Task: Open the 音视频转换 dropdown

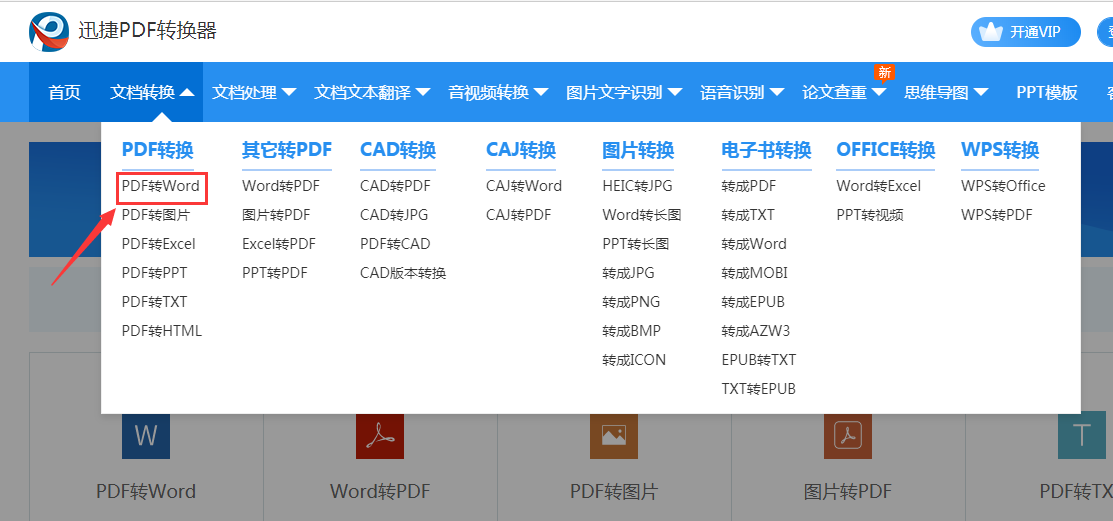Action: [498, 93]
